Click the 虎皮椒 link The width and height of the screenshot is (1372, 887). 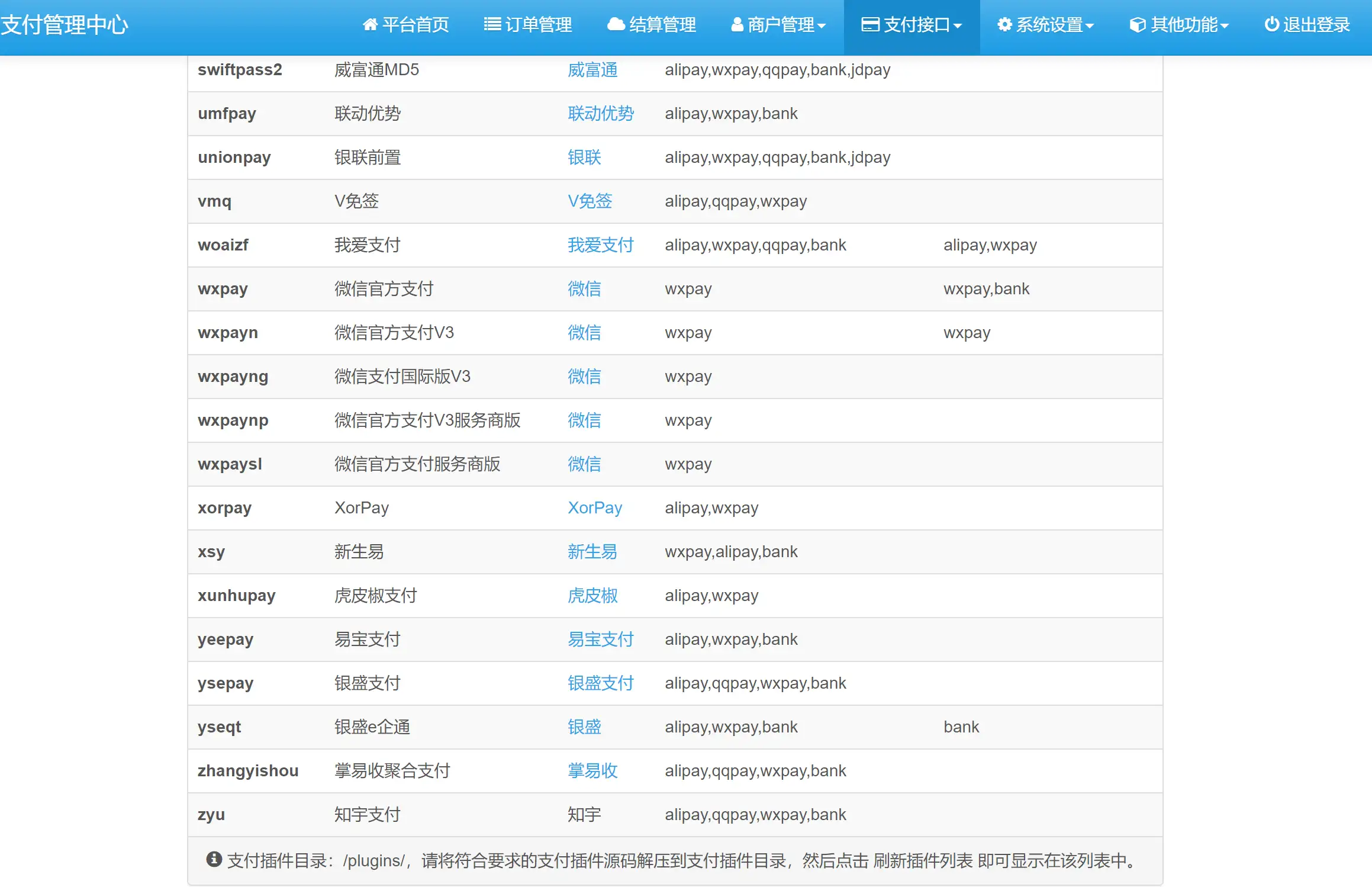(x=591, y=596)
